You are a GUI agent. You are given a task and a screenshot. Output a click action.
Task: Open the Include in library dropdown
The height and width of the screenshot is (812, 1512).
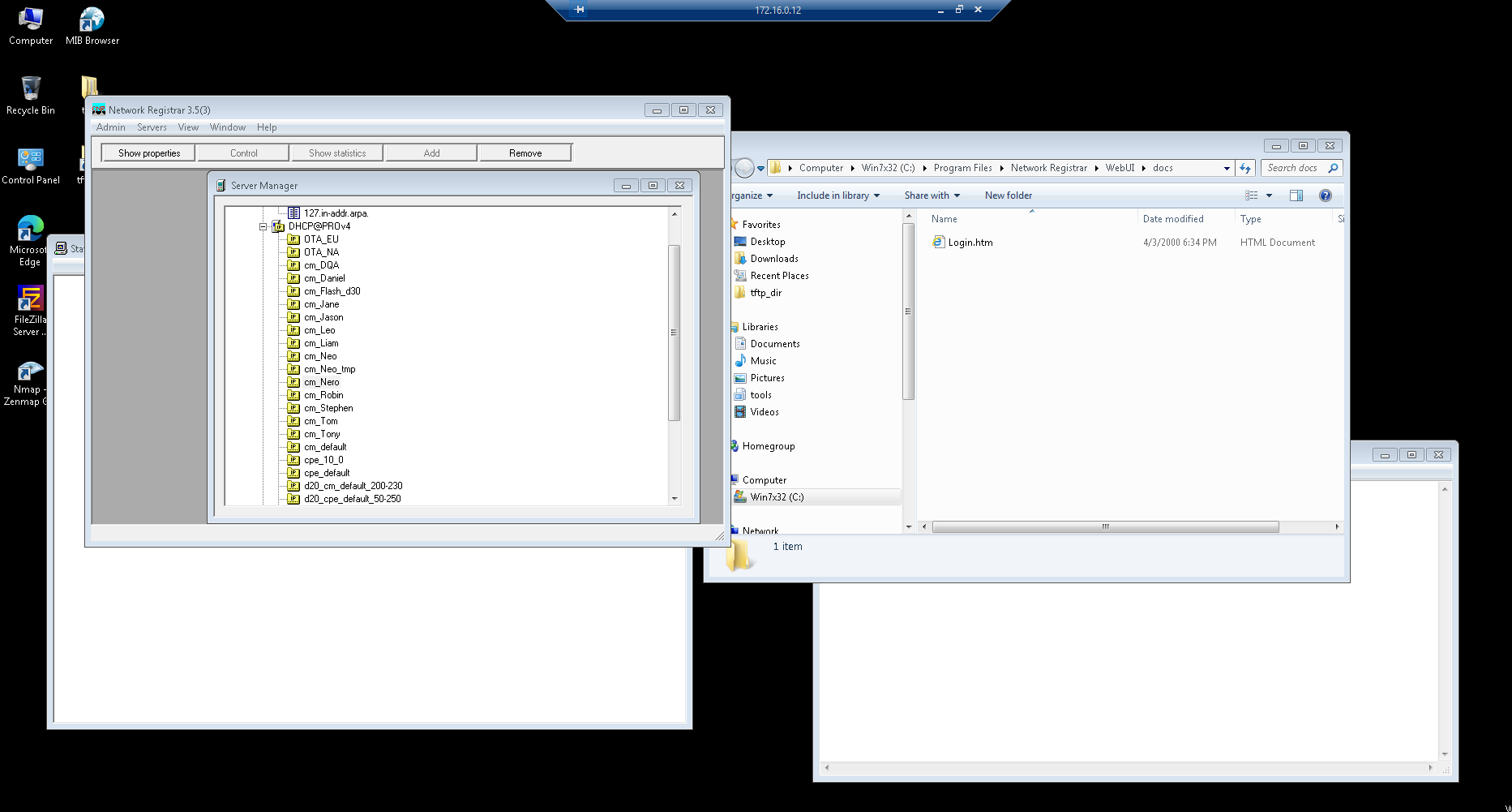click(838, 195)
